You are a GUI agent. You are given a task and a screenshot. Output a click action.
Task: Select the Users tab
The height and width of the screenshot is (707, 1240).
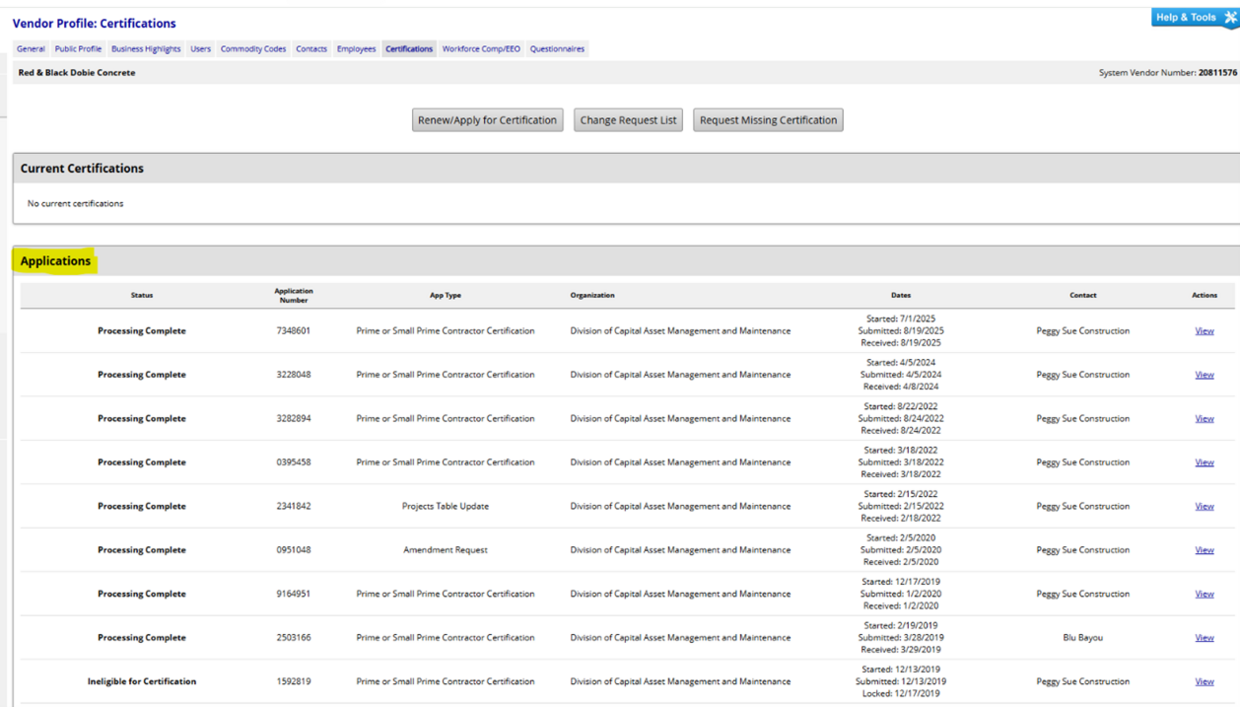tap(201, 49)
